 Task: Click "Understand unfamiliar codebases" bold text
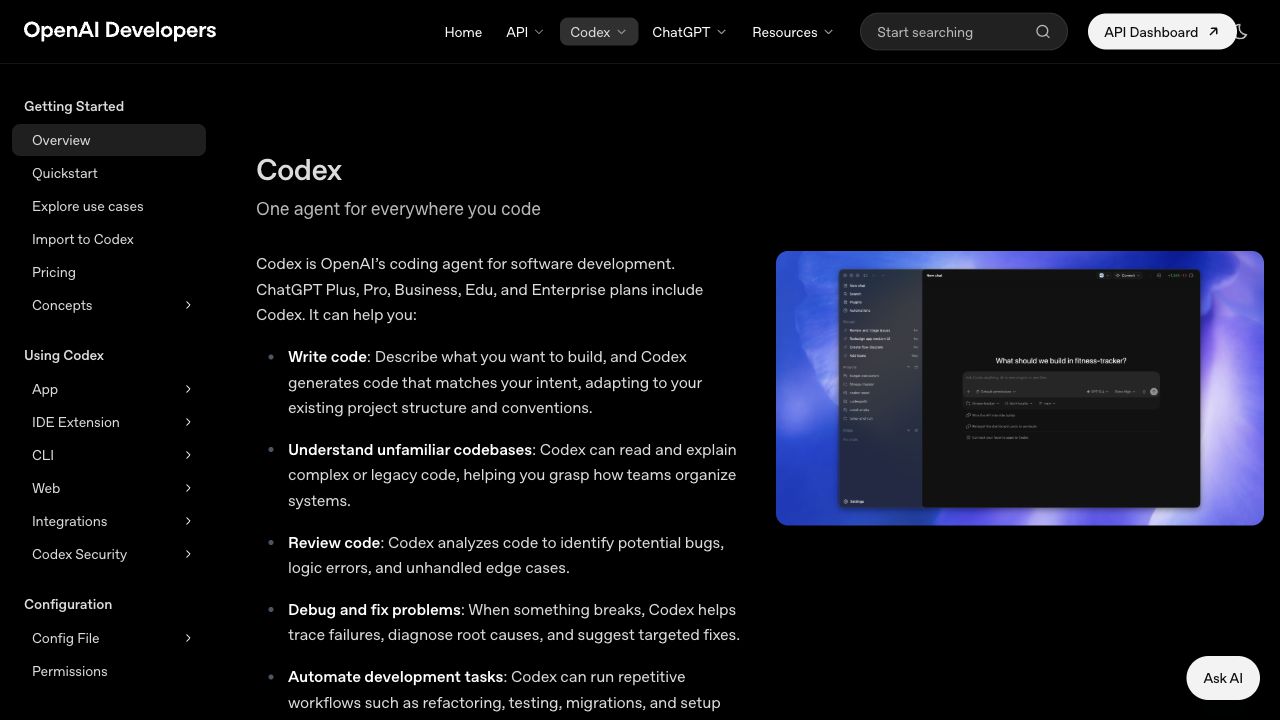point(410,450)
